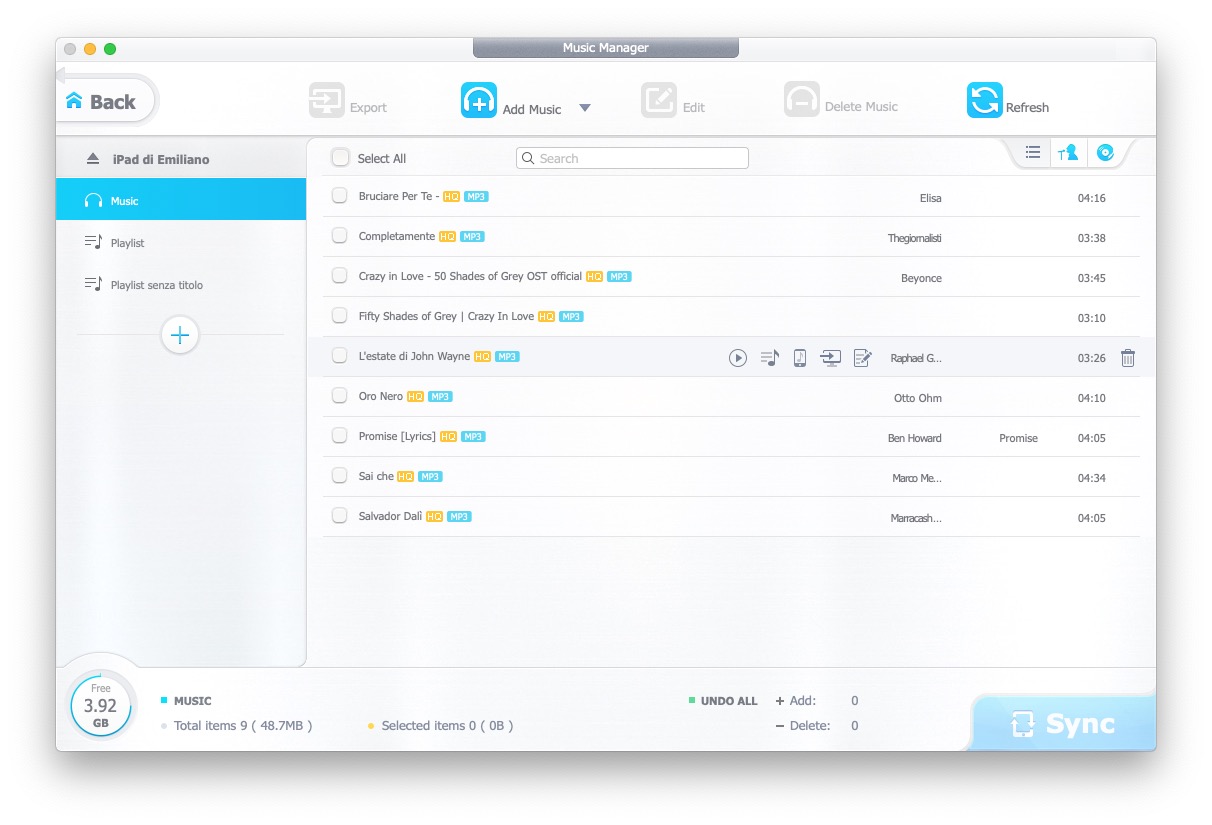Click the Sync button
This screenshot has width=1212, height=825.
click(1063, 723)
